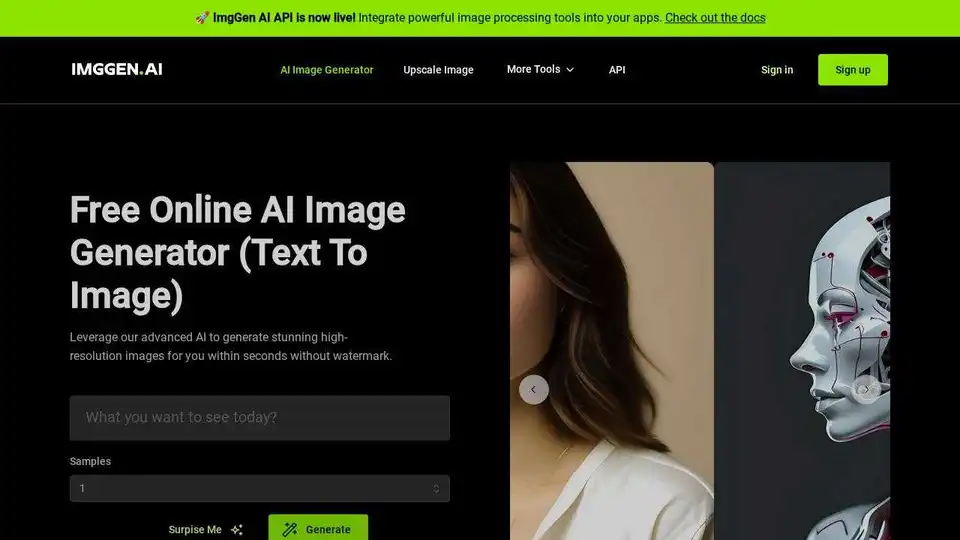Click the 'Samples' label

(90, 461)
